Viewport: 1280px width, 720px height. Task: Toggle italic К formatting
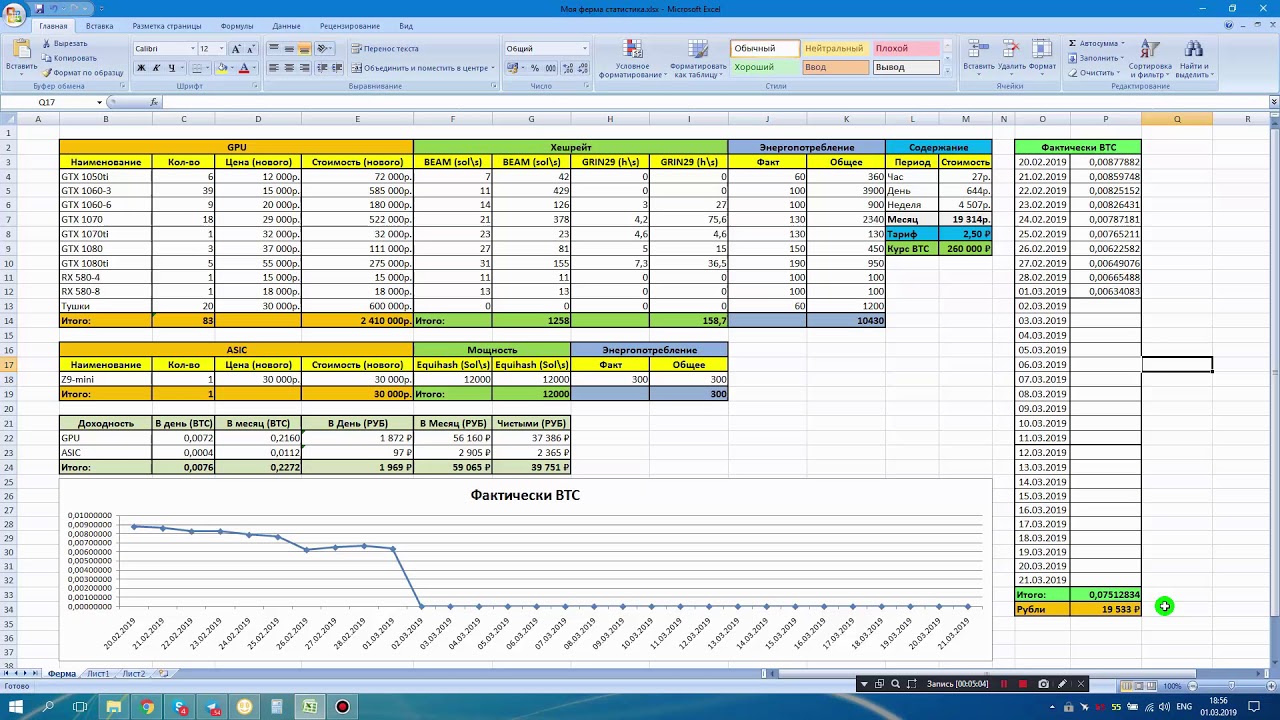pyautogui.click(x=156, y=68)
